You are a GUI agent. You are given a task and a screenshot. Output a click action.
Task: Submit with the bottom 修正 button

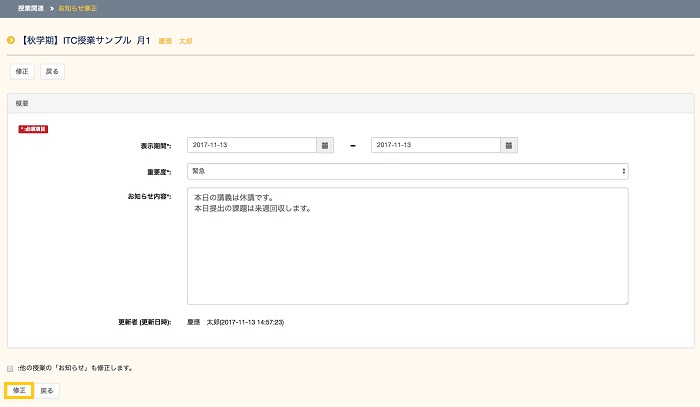tap(20, 390)
